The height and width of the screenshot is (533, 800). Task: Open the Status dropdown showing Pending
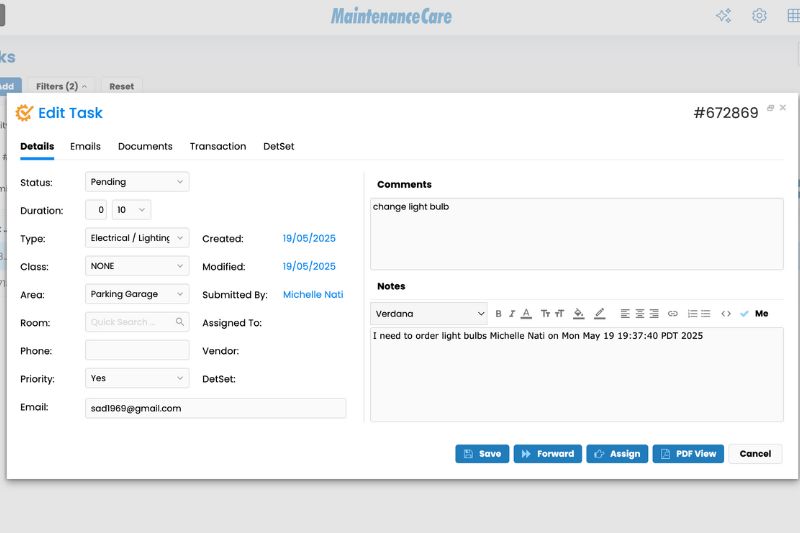pos(137,182)
